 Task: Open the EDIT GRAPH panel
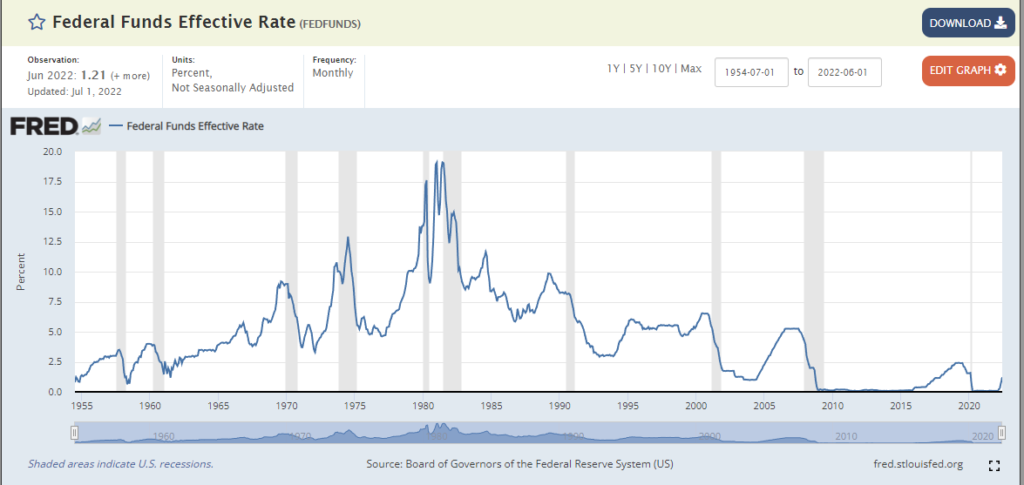point(968,70)
